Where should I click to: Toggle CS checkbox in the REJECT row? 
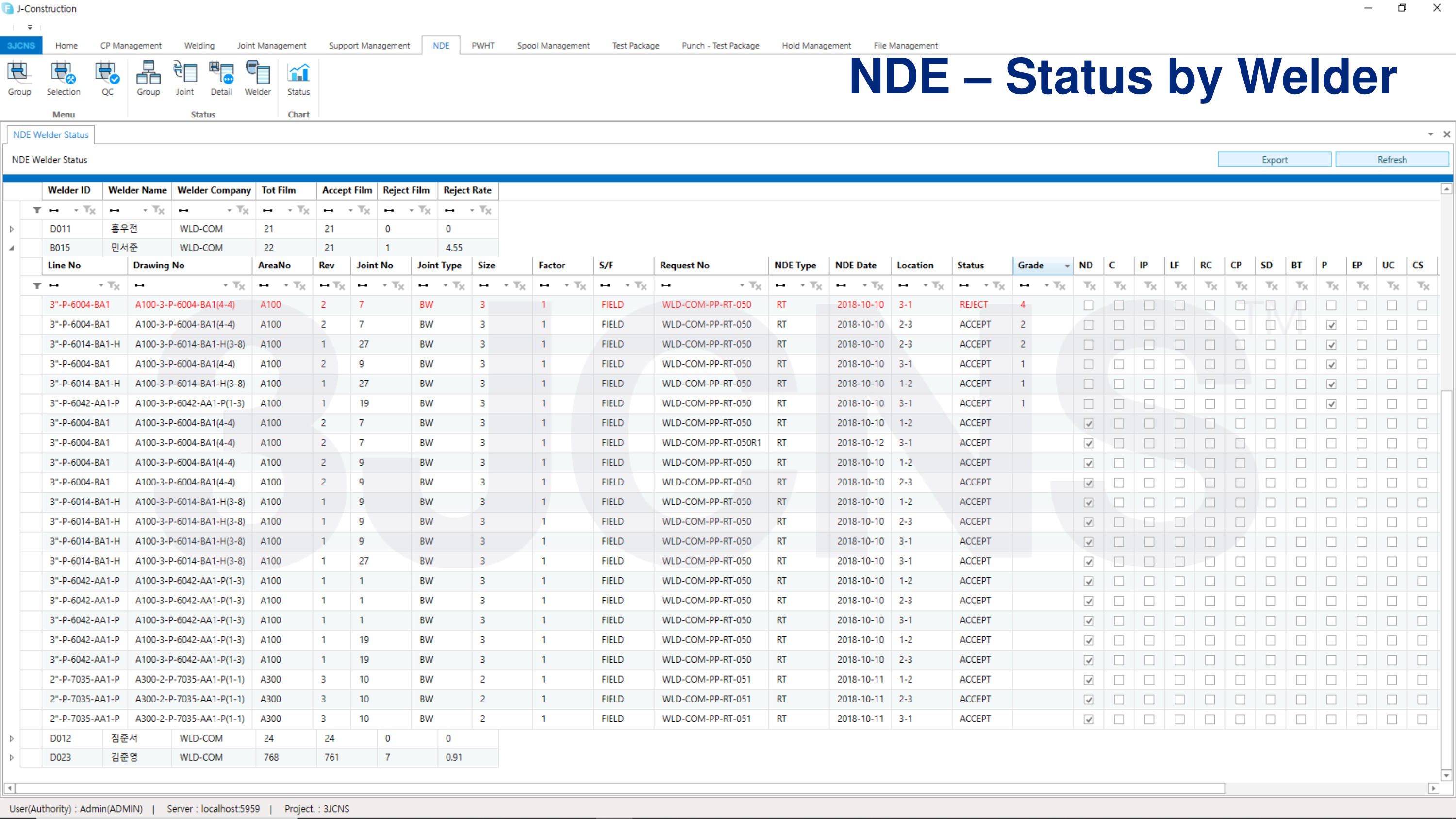tap(1422, 305)
